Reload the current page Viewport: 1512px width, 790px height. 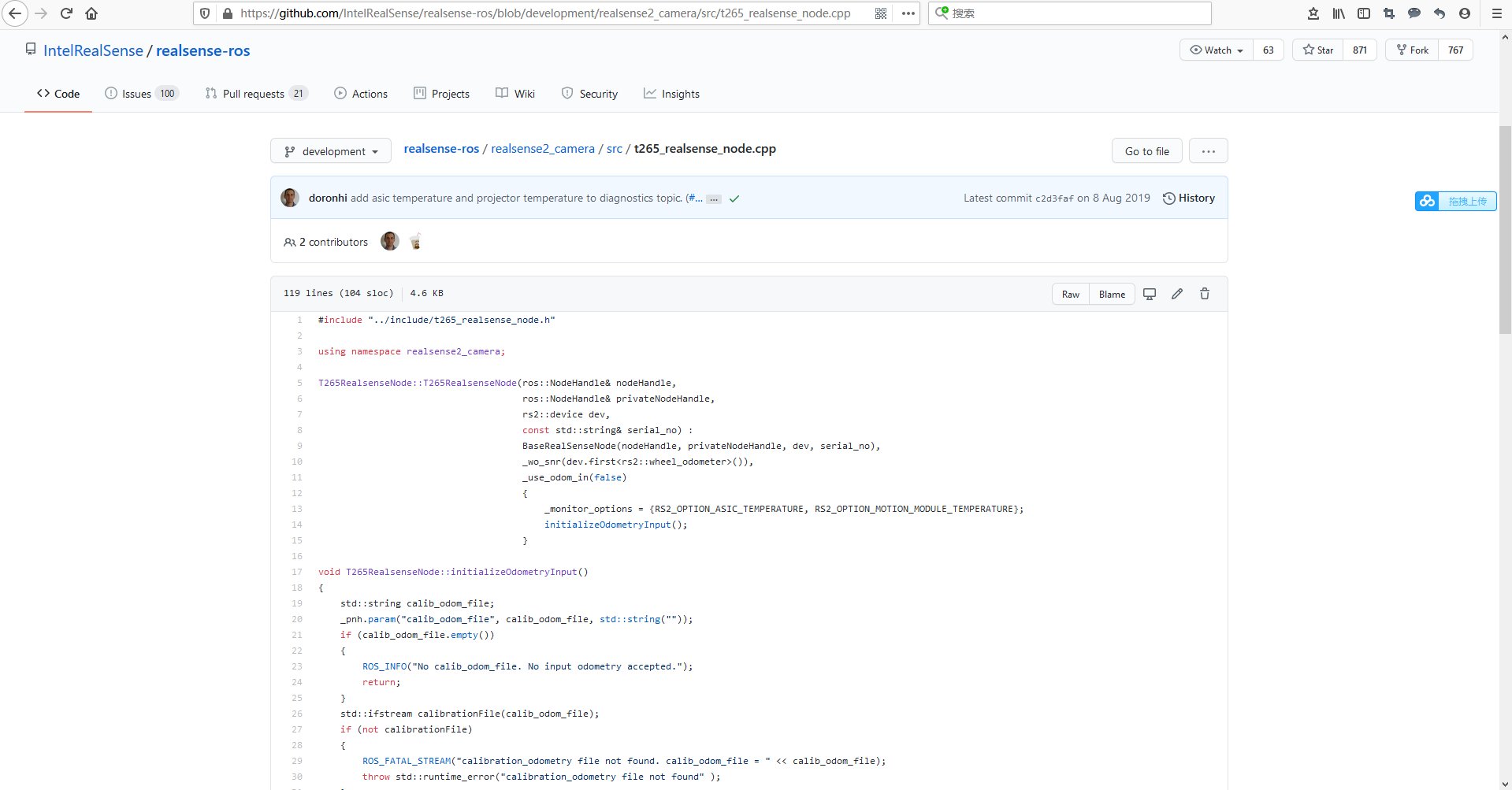[67, 13]
